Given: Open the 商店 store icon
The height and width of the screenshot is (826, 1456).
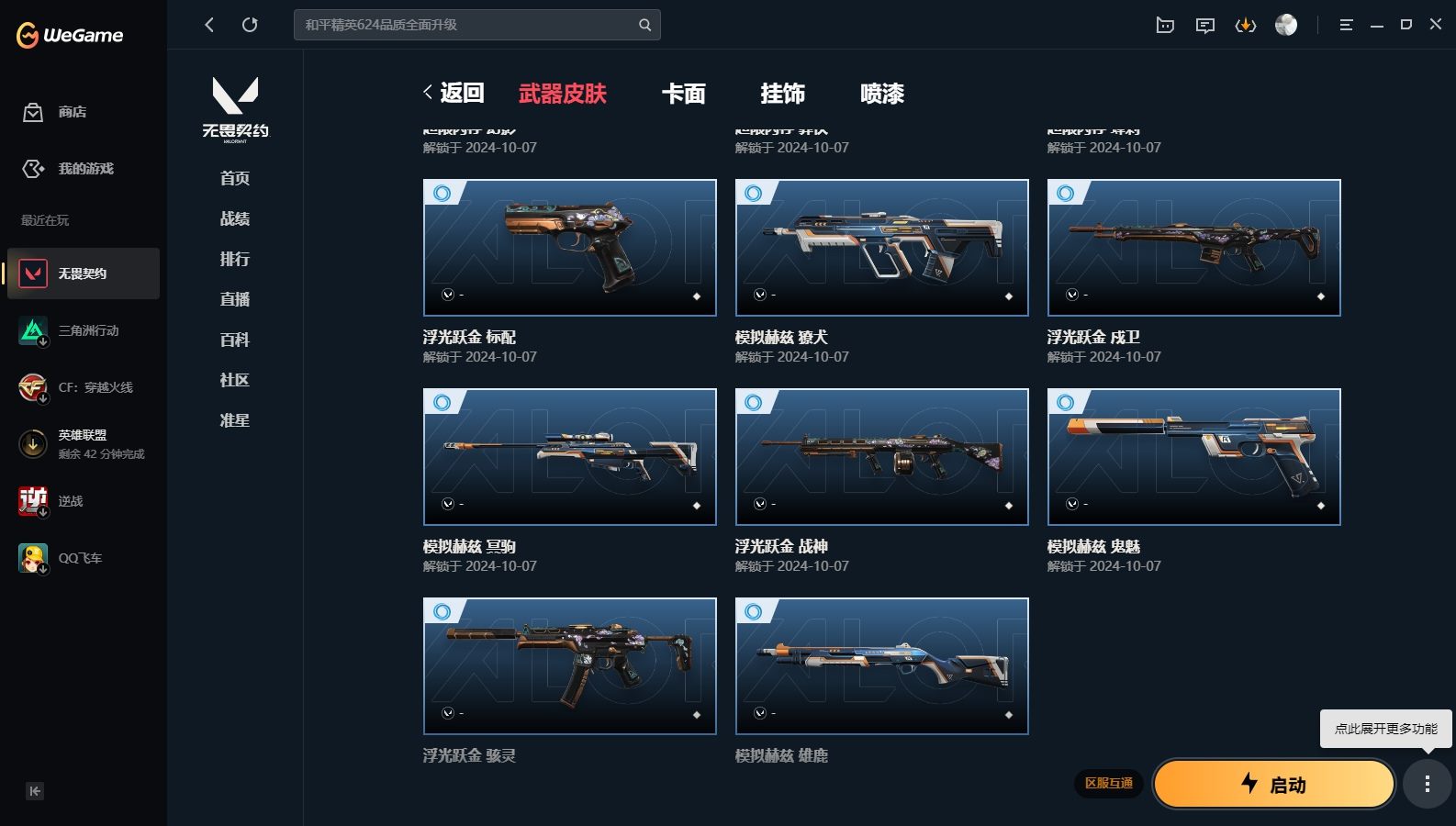Looking at the screenshot, I should 33,112.
